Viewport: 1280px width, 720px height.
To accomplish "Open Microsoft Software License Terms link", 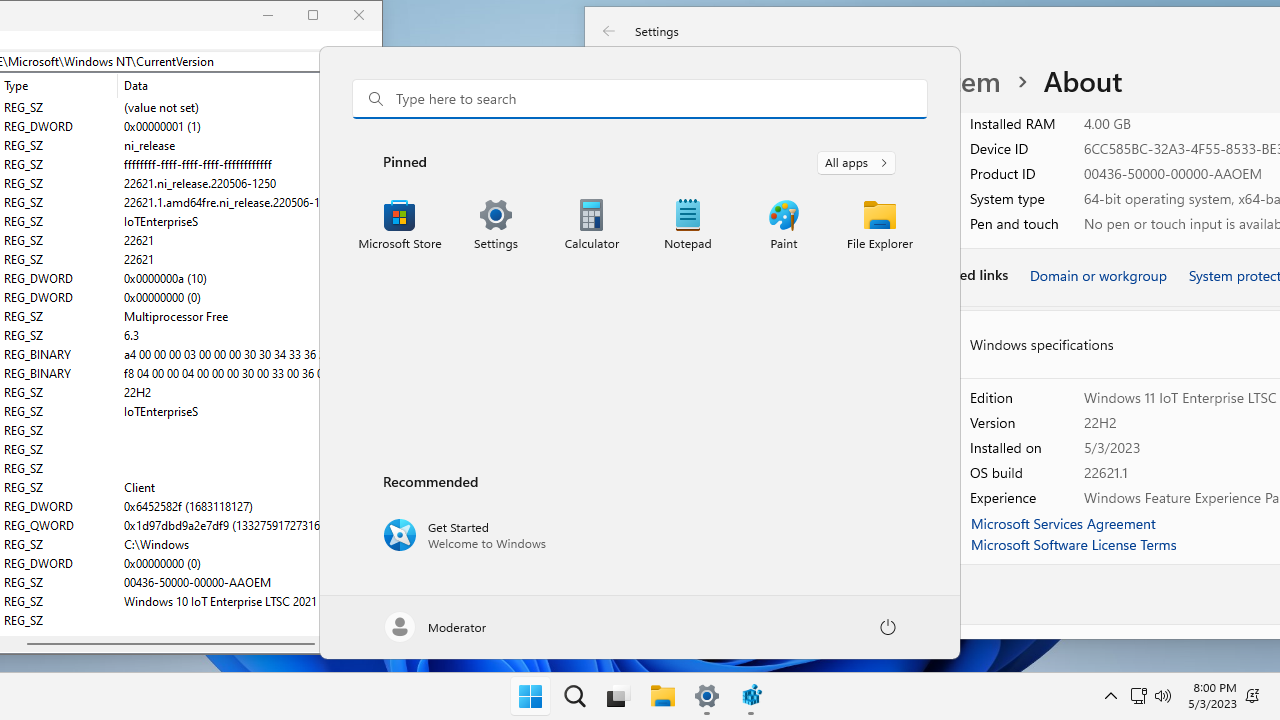I will (1073, 545).
